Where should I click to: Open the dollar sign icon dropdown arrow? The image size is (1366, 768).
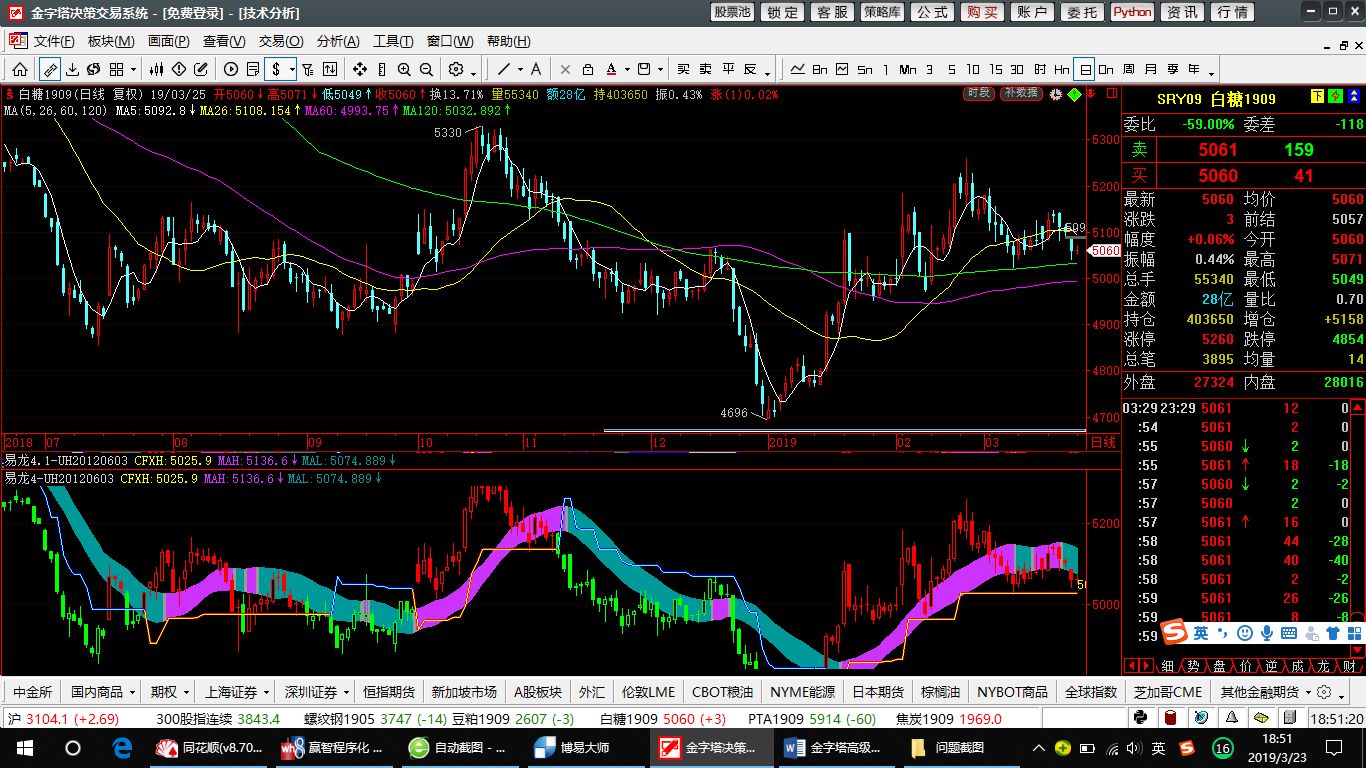click(291, 69)
